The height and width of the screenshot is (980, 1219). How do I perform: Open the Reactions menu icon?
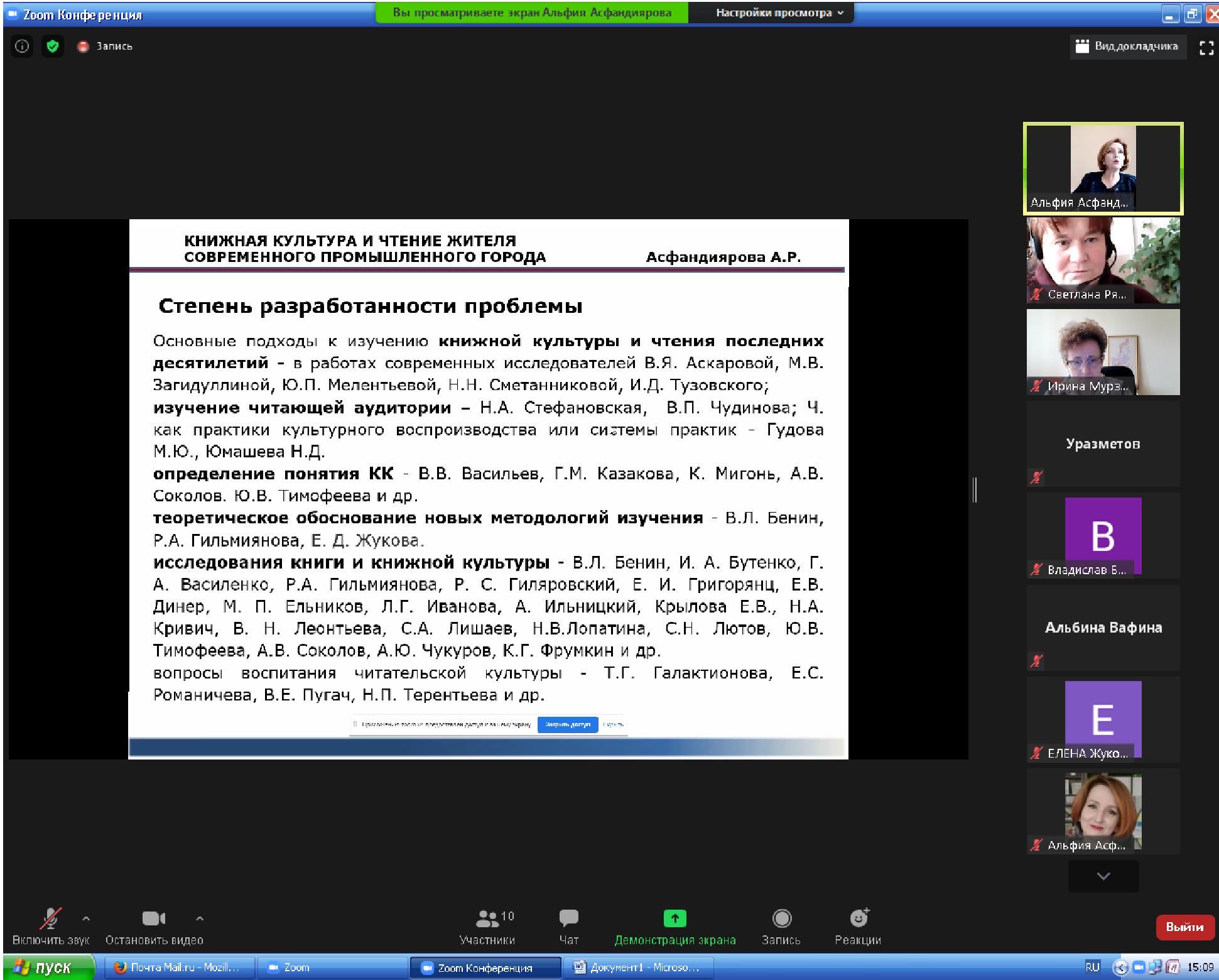point(858,918)
